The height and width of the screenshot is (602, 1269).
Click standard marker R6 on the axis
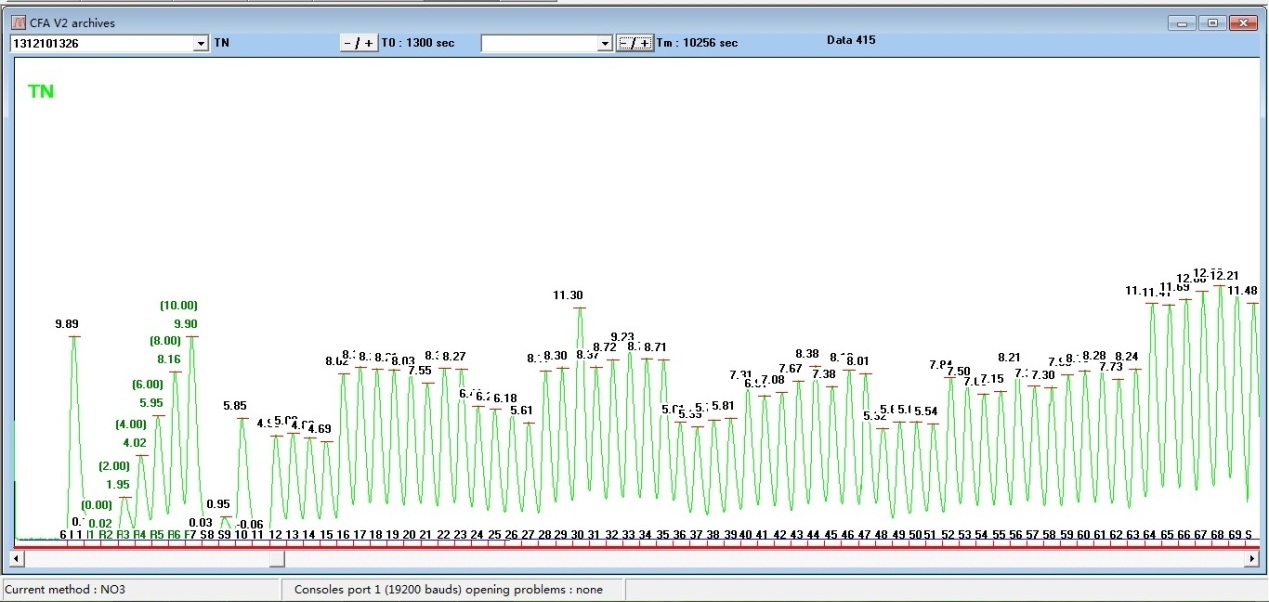[174, 536]
